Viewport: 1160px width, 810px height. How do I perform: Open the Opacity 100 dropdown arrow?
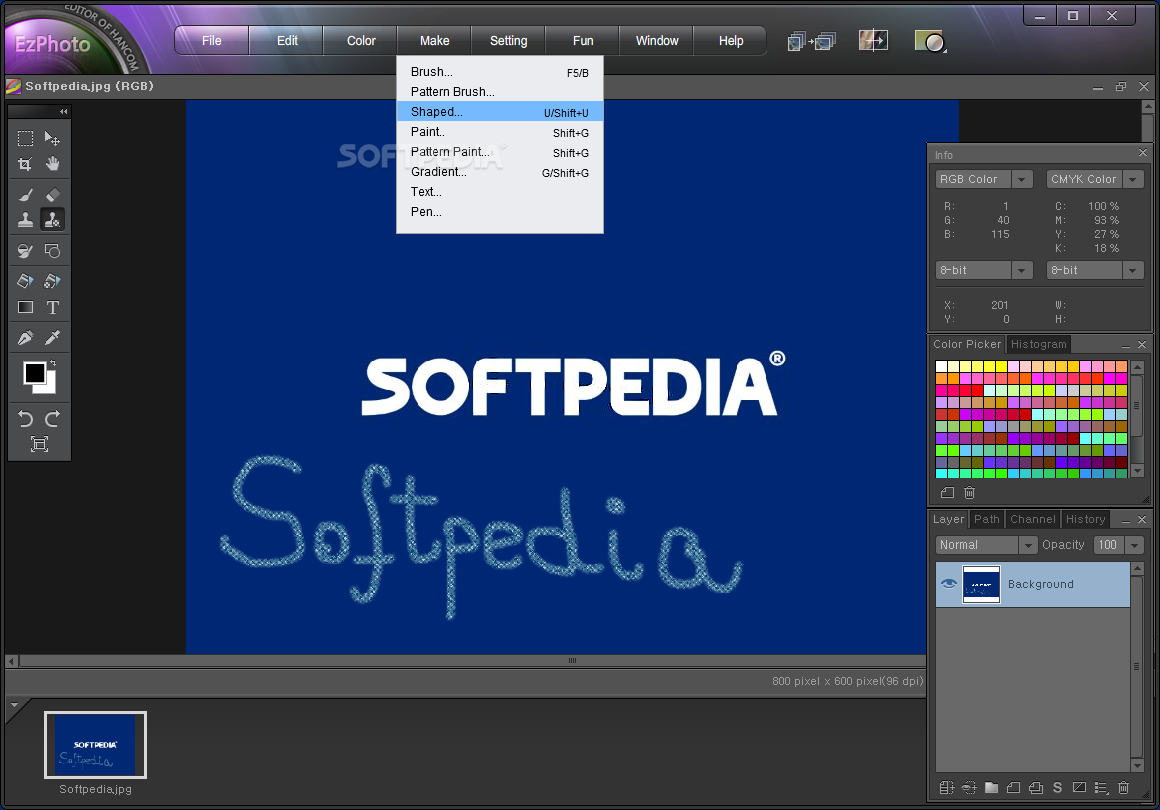tap(1135, 545)
